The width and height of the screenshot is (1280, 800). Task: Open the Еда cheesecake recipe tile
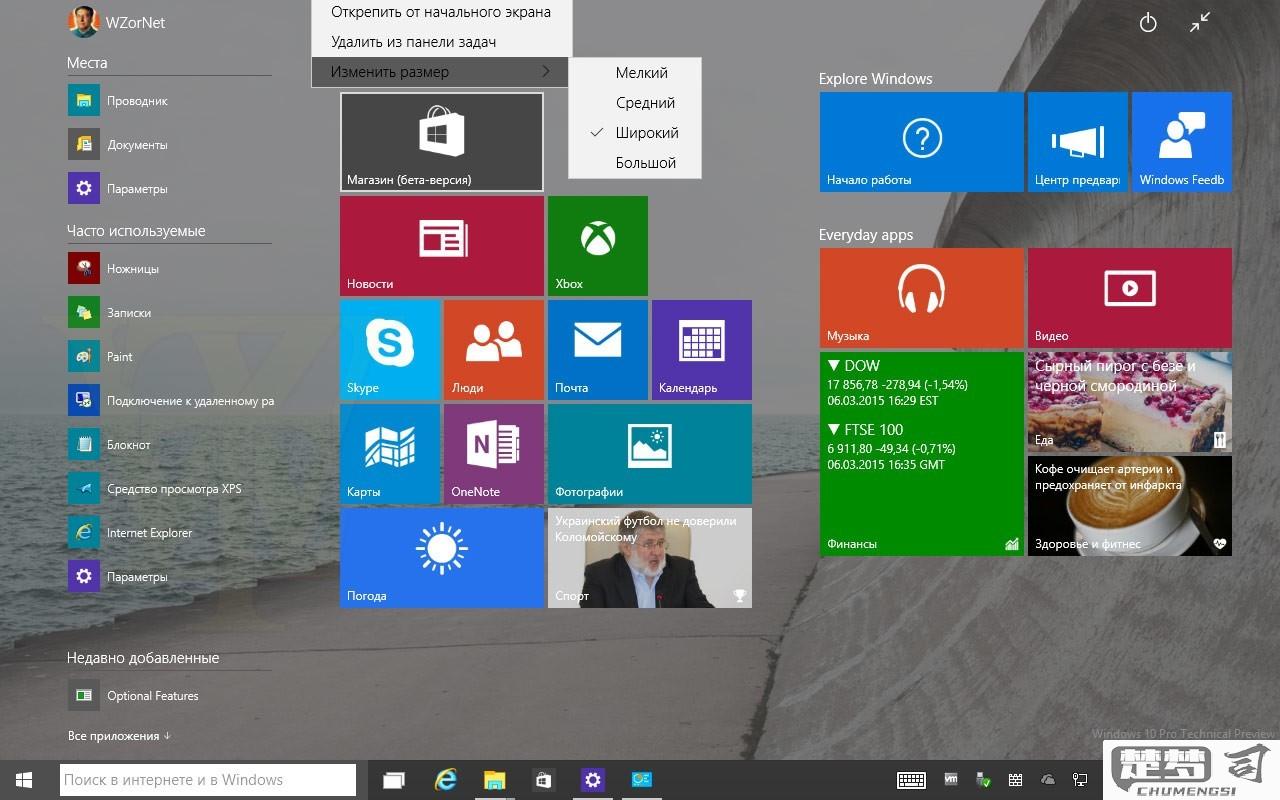pyautogui.click(x=1130, y=402)
